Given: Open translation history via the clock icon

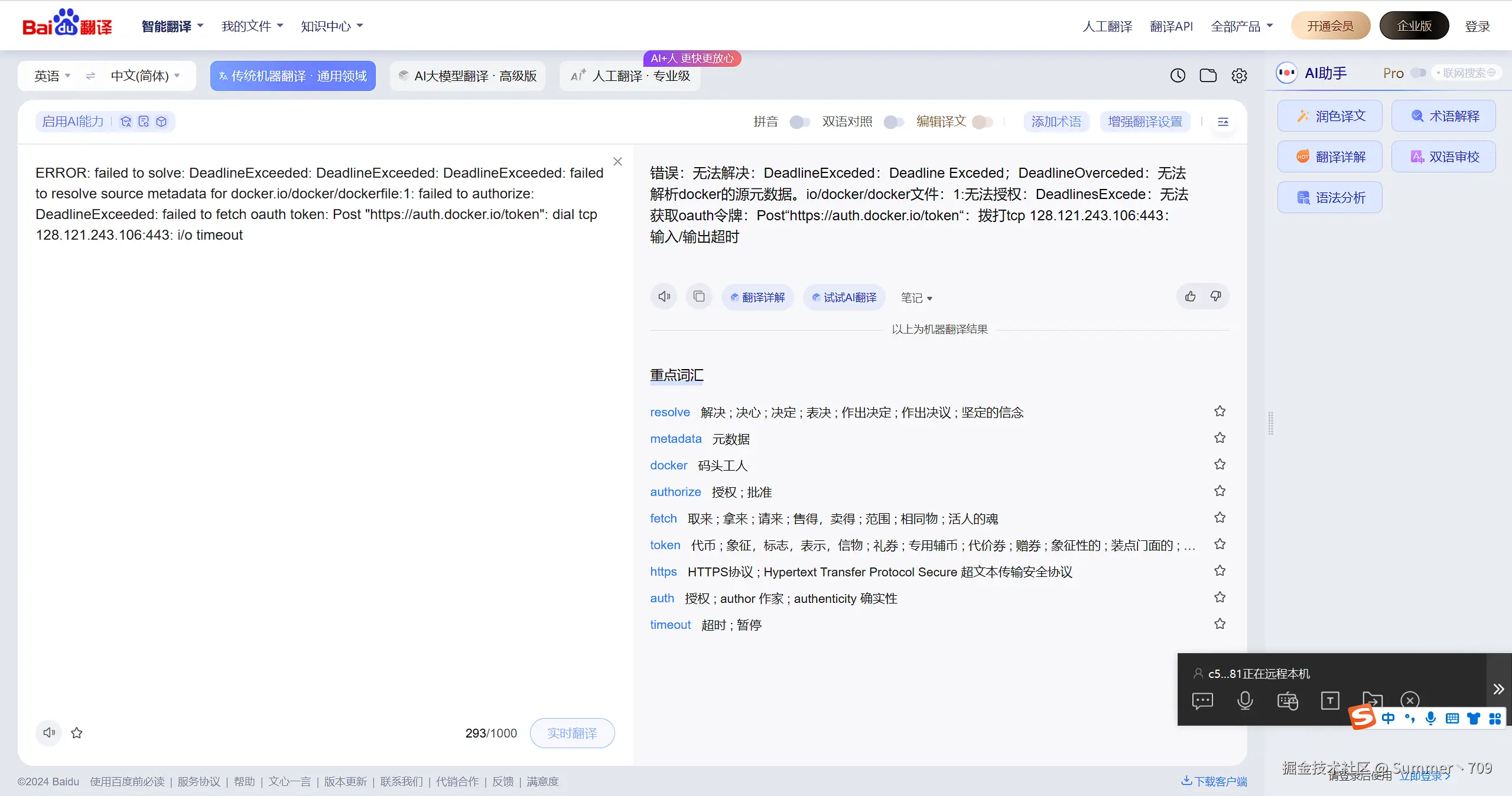Looking at the screenshot, I should (x=1177, y=76).
